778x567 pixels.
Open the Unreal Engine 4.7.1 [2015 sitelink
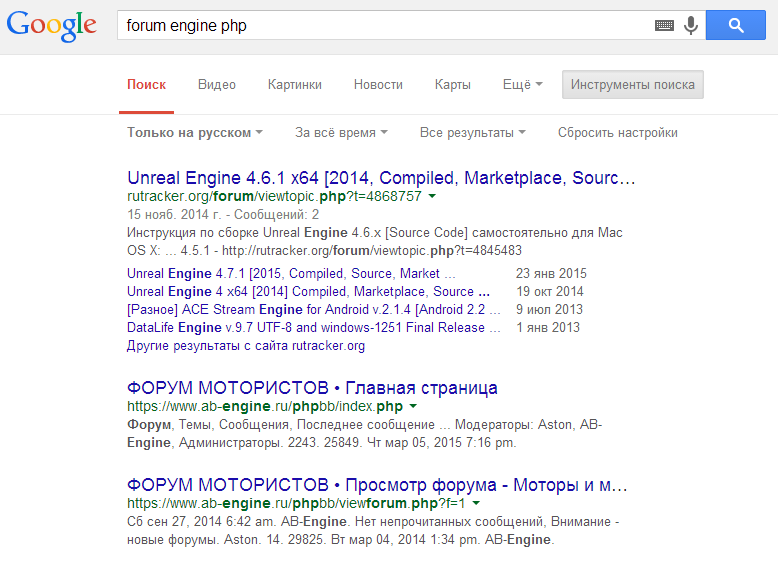pyautogui.click(x=291, y=274)
